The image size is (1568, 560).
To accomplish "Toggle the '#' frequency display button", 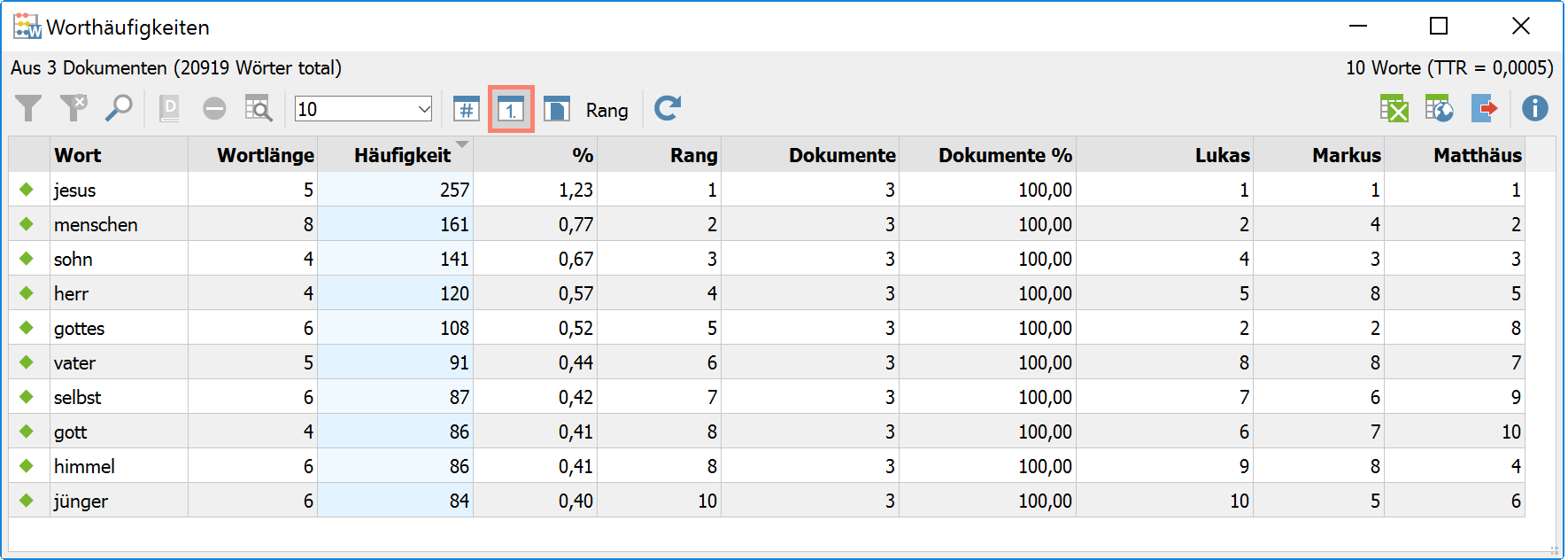I will pyautogui.click(x=467, y=109).
